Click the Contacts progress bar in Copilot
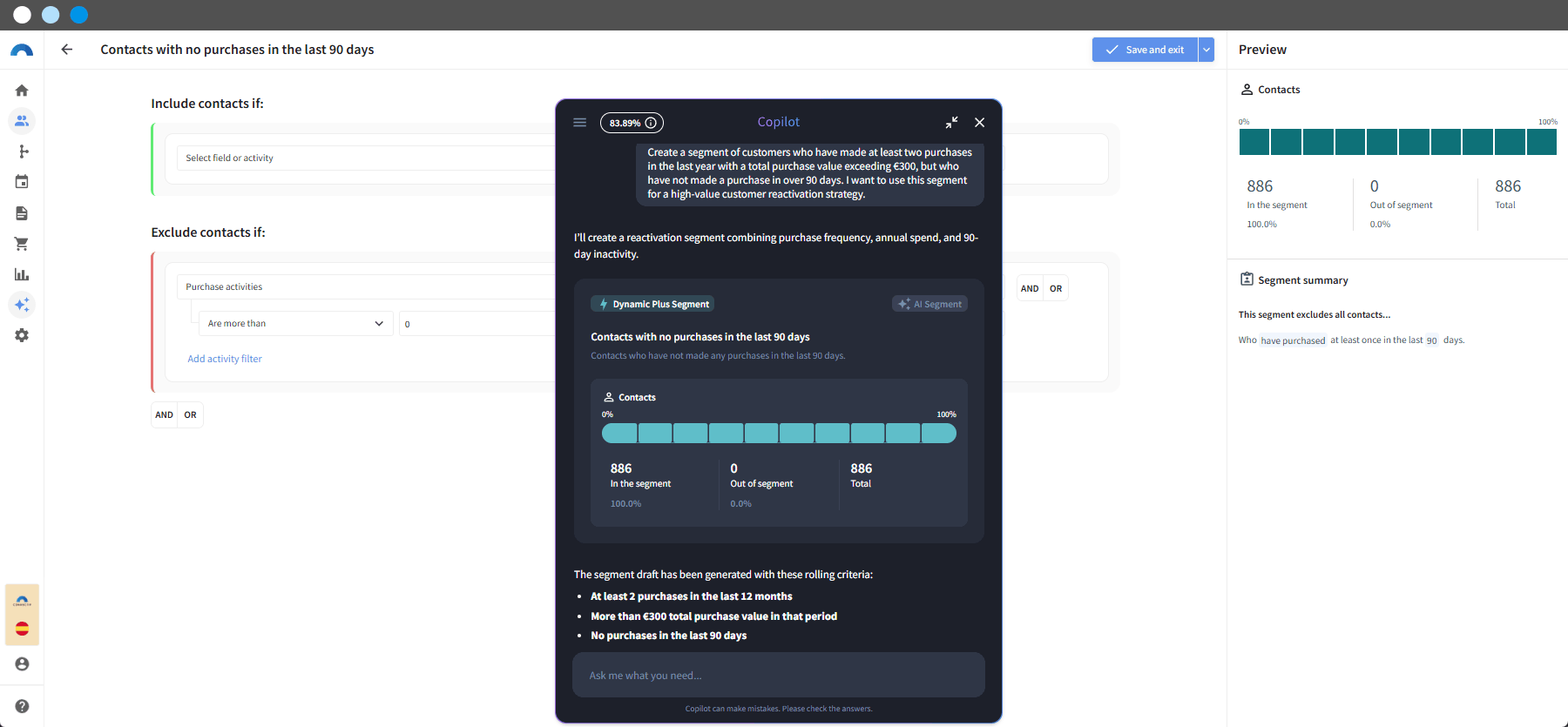 point(779,433)
